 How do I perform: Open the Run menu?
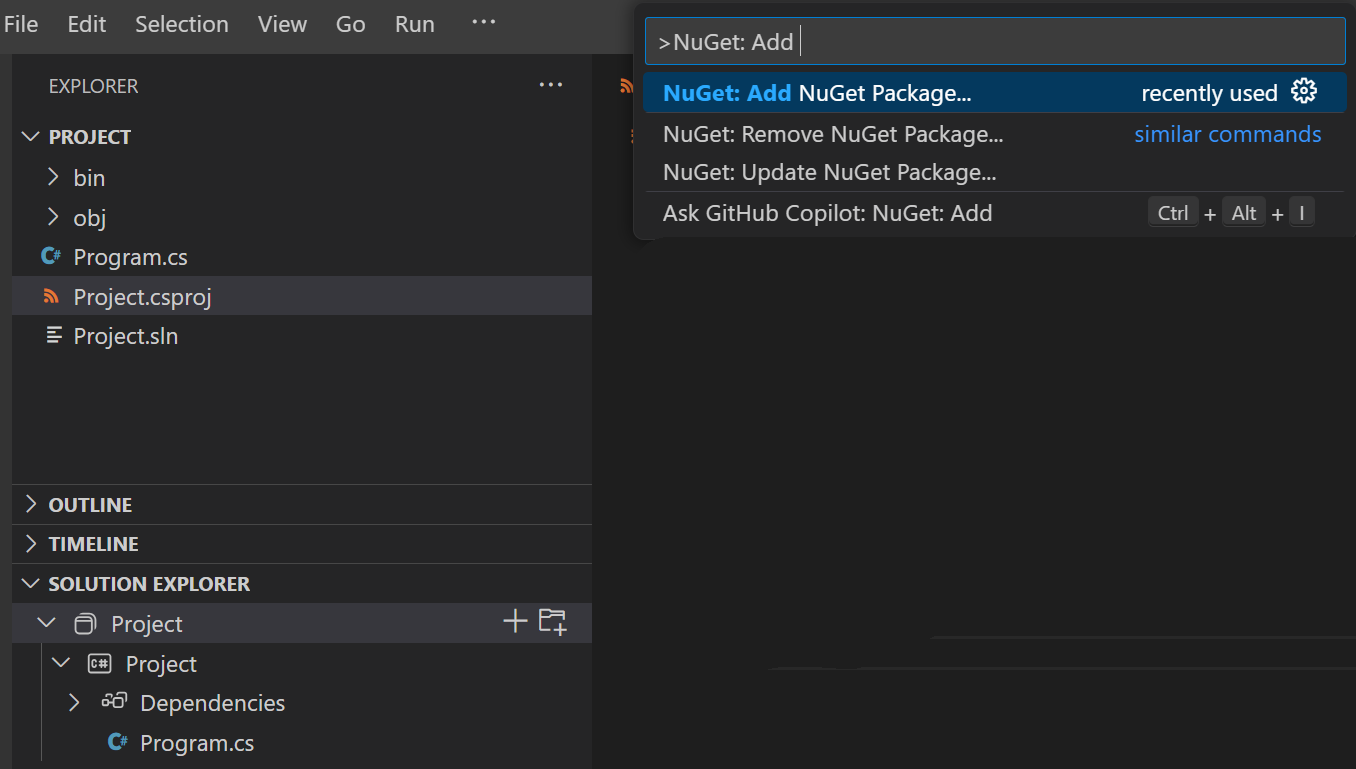tap(414, 24)
